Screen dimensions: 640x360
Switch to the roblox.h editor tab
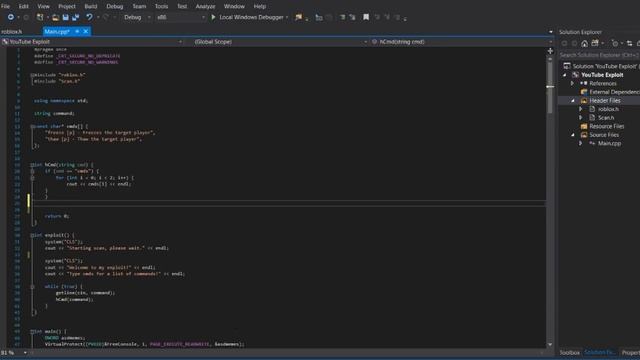pyautogui.click(x=12, y=31)
